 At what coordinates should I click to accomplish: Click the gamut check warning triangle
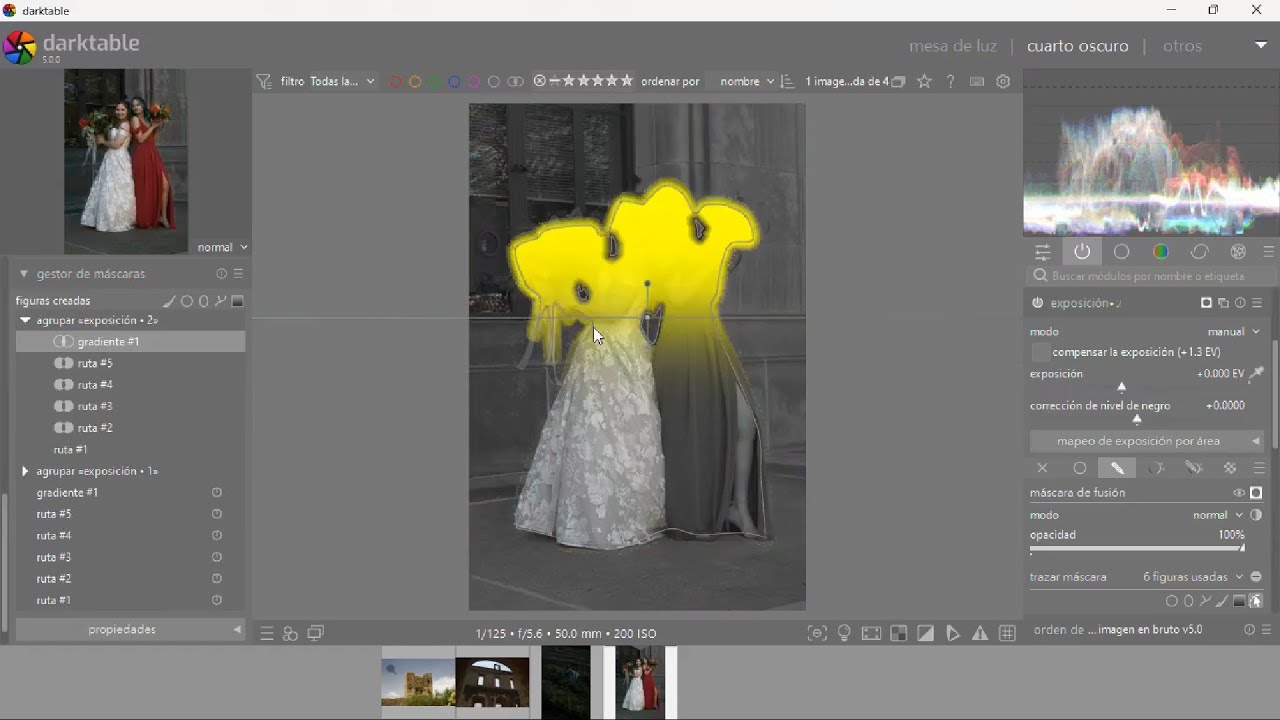[x=981, y=634]
